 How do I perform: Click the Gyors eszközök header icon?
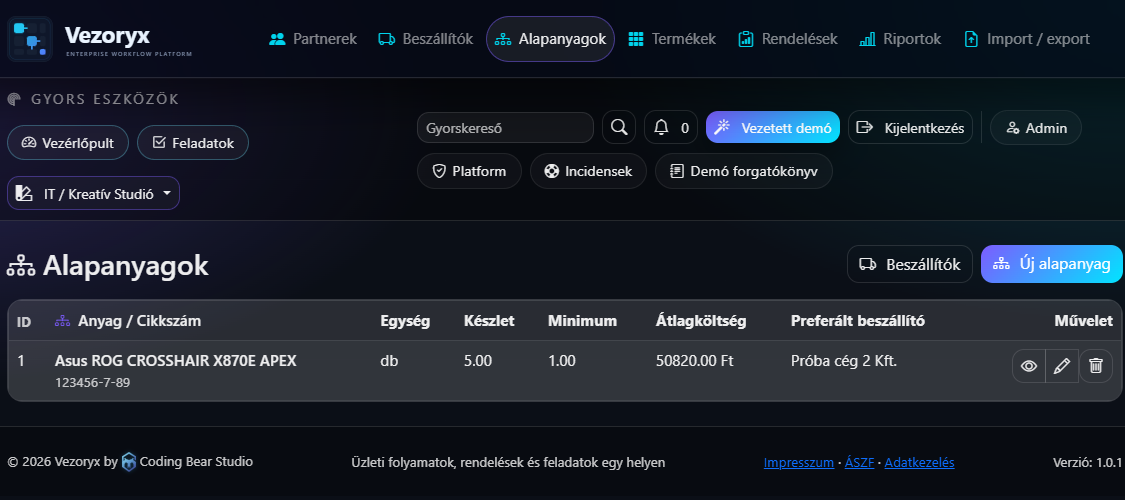click(x=14, y=99)
